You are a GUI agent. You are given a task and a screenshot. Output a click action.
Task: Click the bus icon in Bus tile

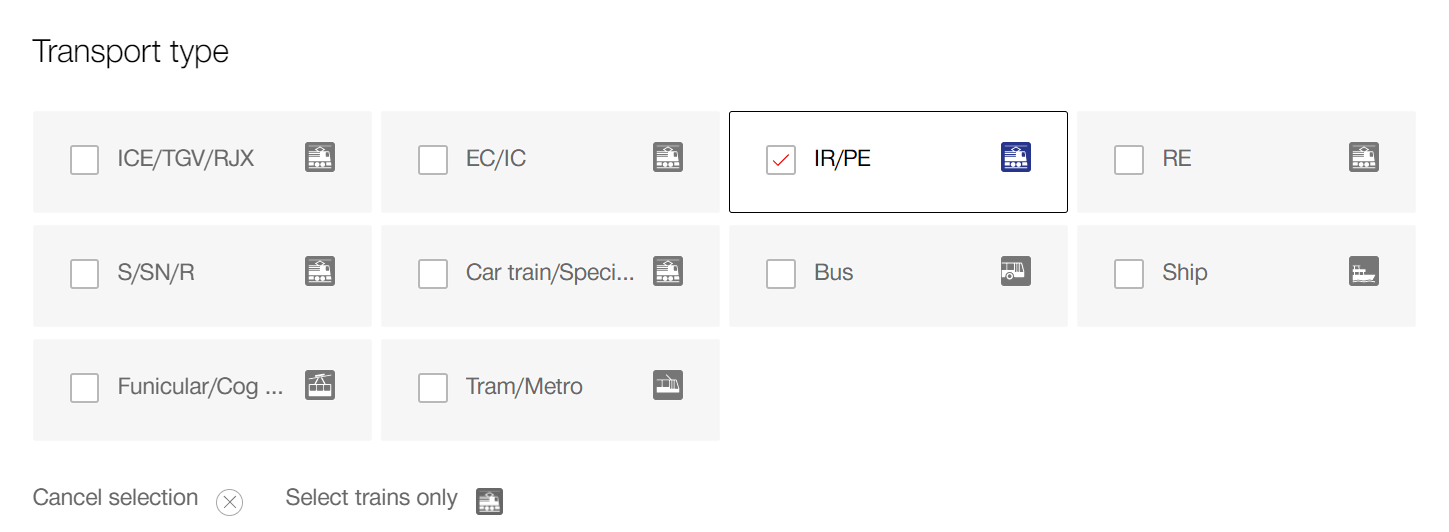click(x=1016, y=271)
